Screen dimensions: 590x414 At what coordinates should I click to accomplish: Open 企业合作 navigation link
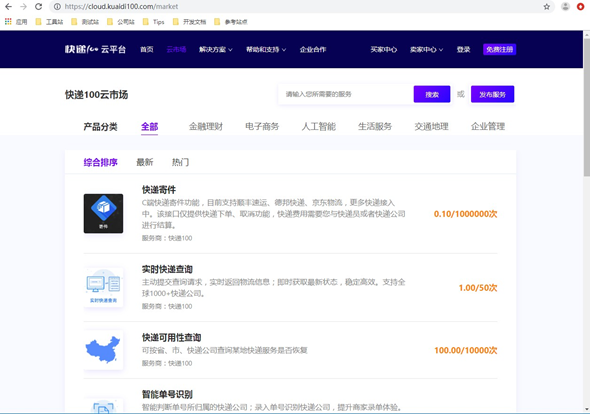[x=313, y=49]
